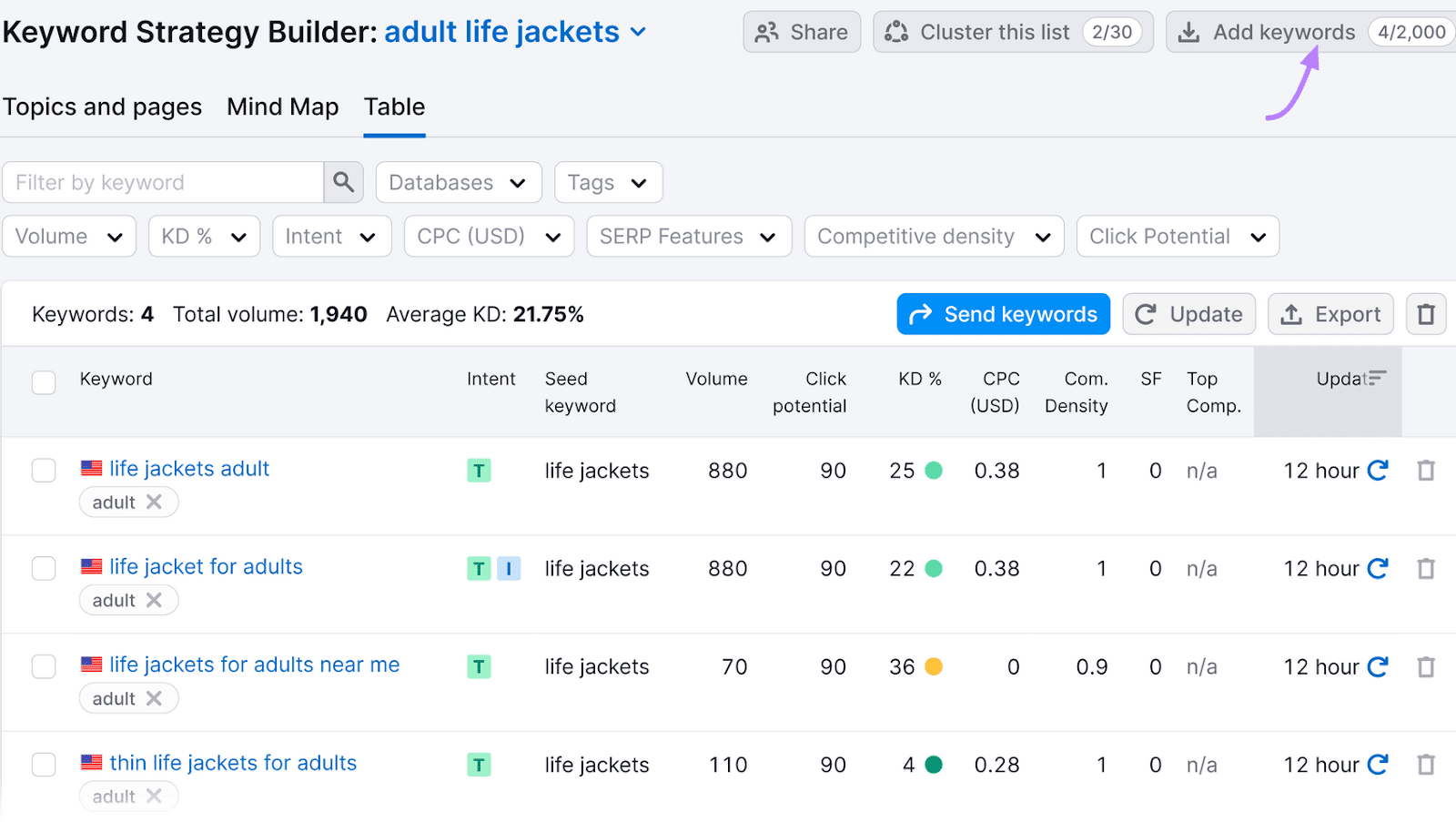Click the Com. Density column header
The image size is (1456, 822).
[x=1076, y=392]
